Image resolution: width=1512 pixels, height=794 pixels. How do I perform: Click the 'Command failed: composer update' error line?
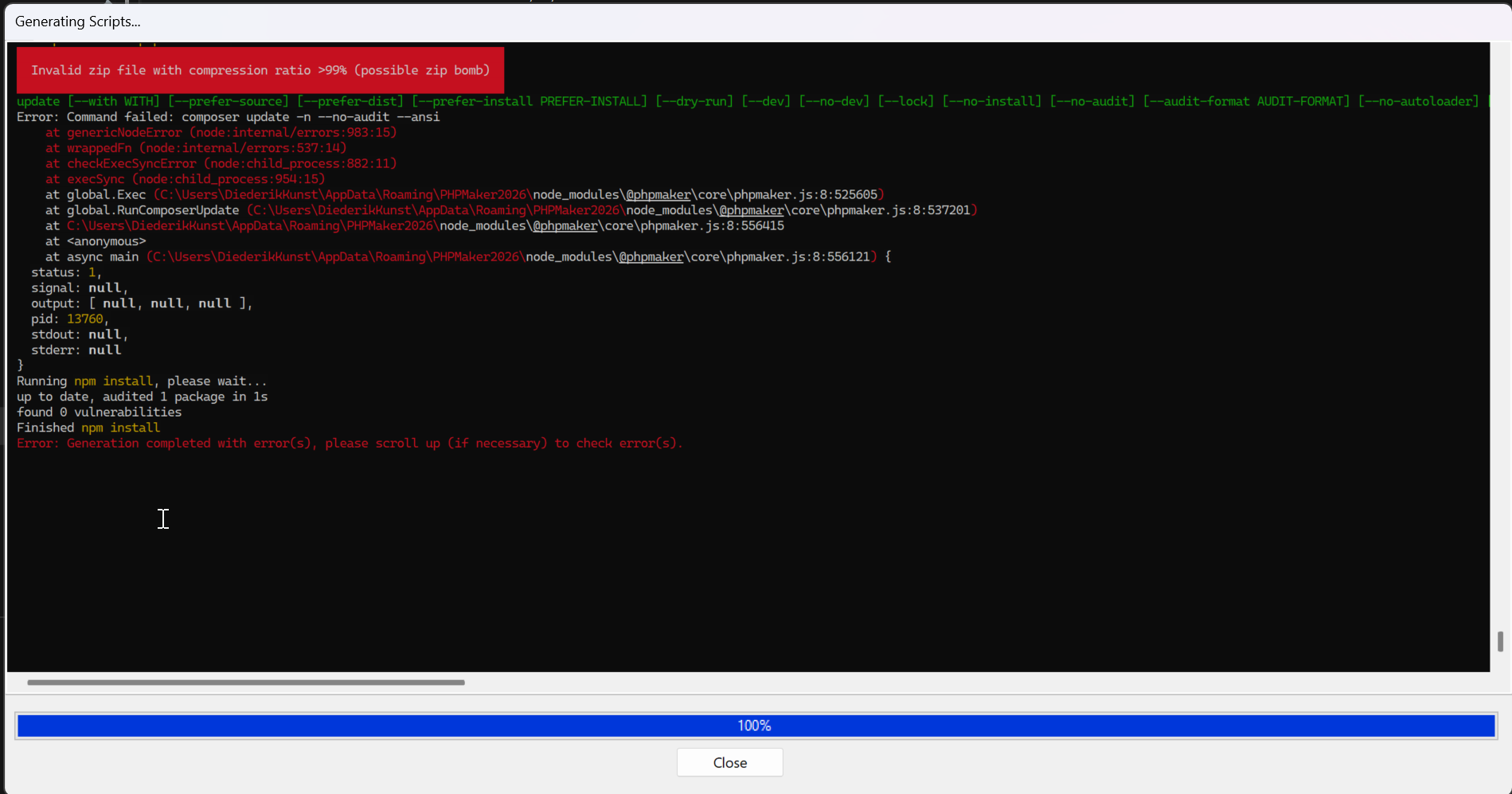point(228,117)
